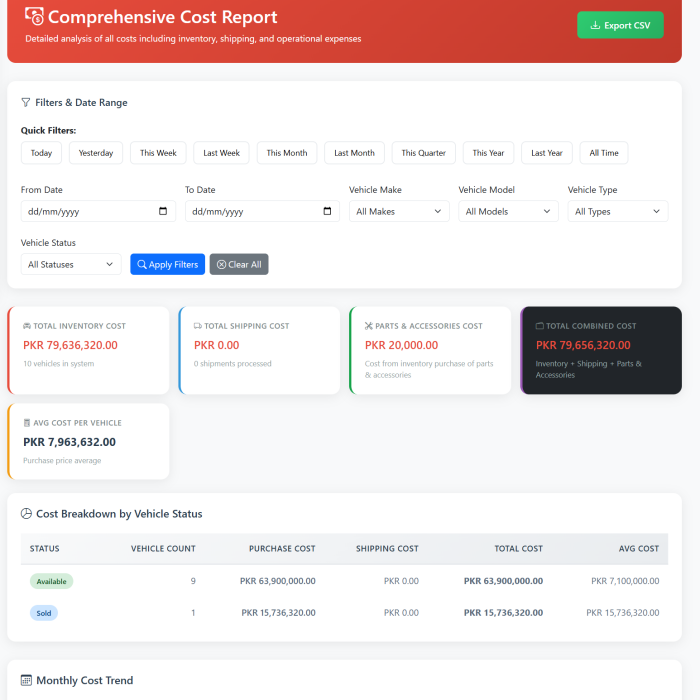Open the Vehicle Status dropdown
Screen dimensions: 700x700
(x=71, y=264)
